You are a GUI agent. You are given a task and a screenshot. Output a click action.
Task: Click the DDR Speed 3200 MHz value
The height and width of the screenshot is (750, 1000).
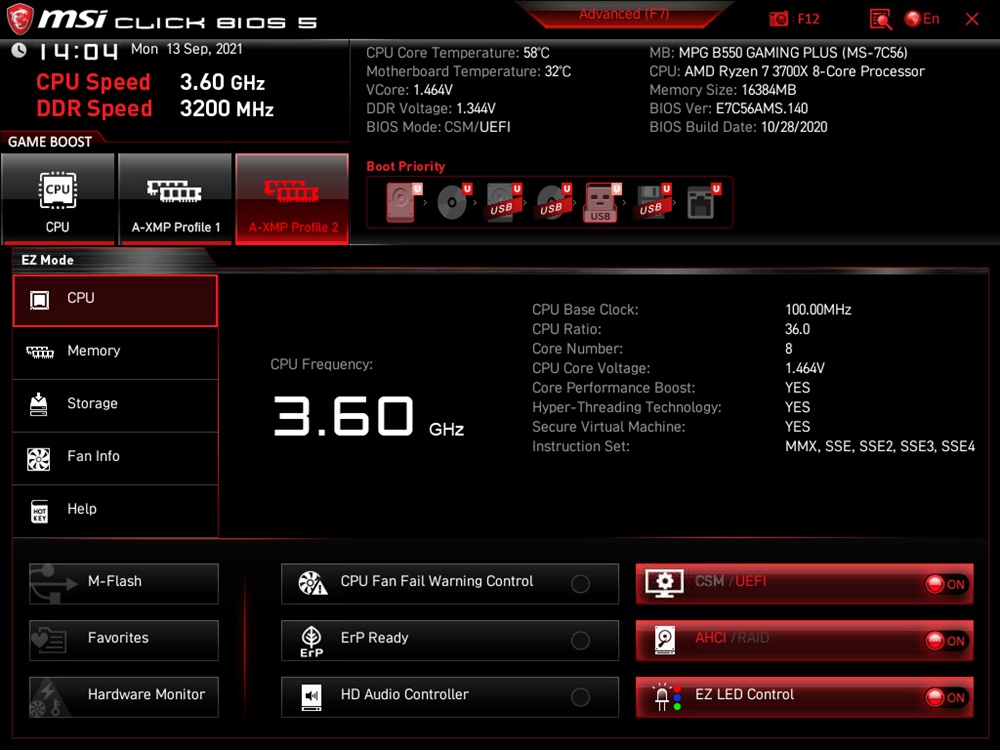tap(226, 108)
